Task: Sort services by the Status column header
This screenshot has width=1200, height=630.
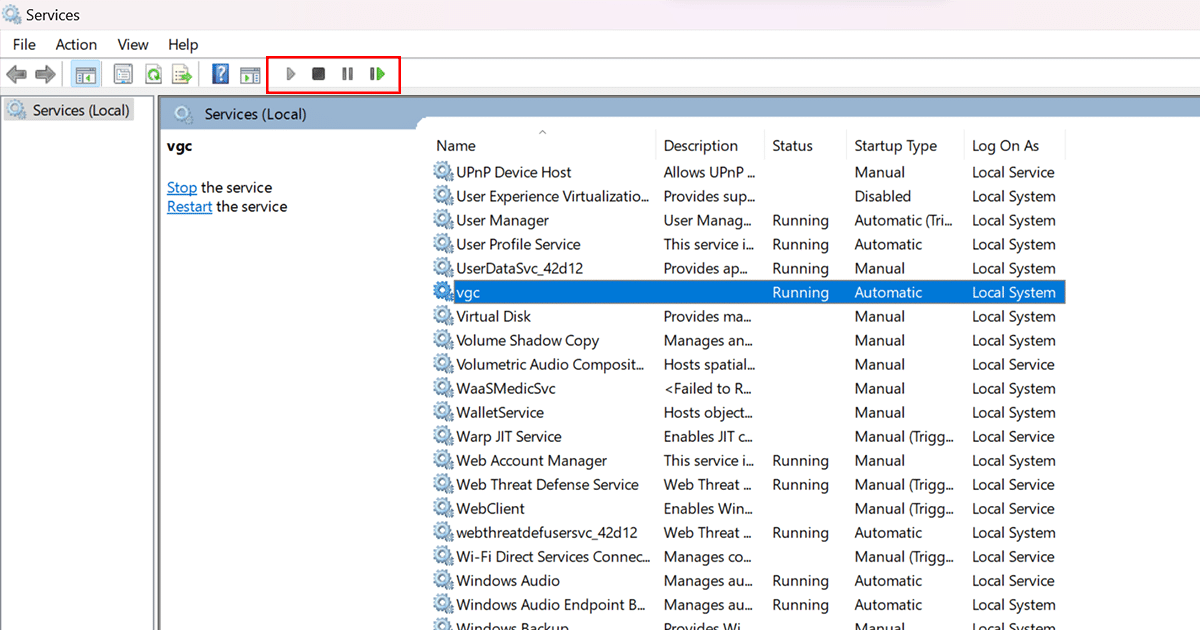Action: pyautogui.click(x=792, y=145)
